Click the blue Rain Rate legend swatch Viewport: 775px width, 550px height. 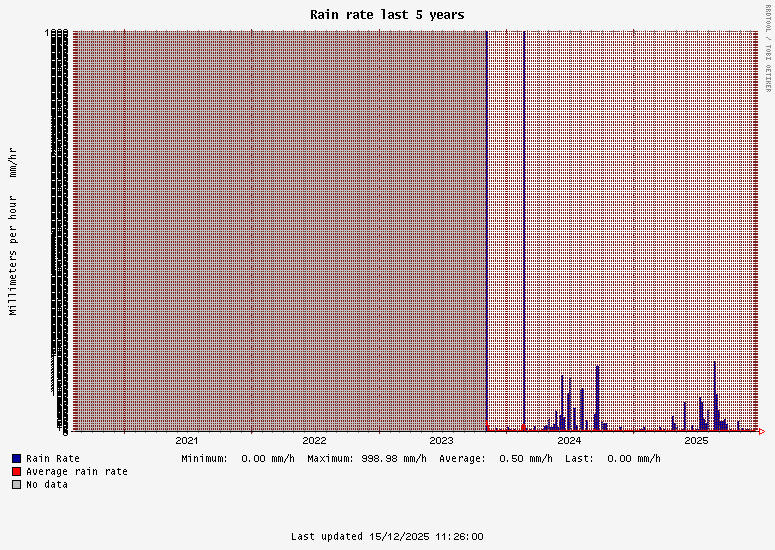[16, 458]
